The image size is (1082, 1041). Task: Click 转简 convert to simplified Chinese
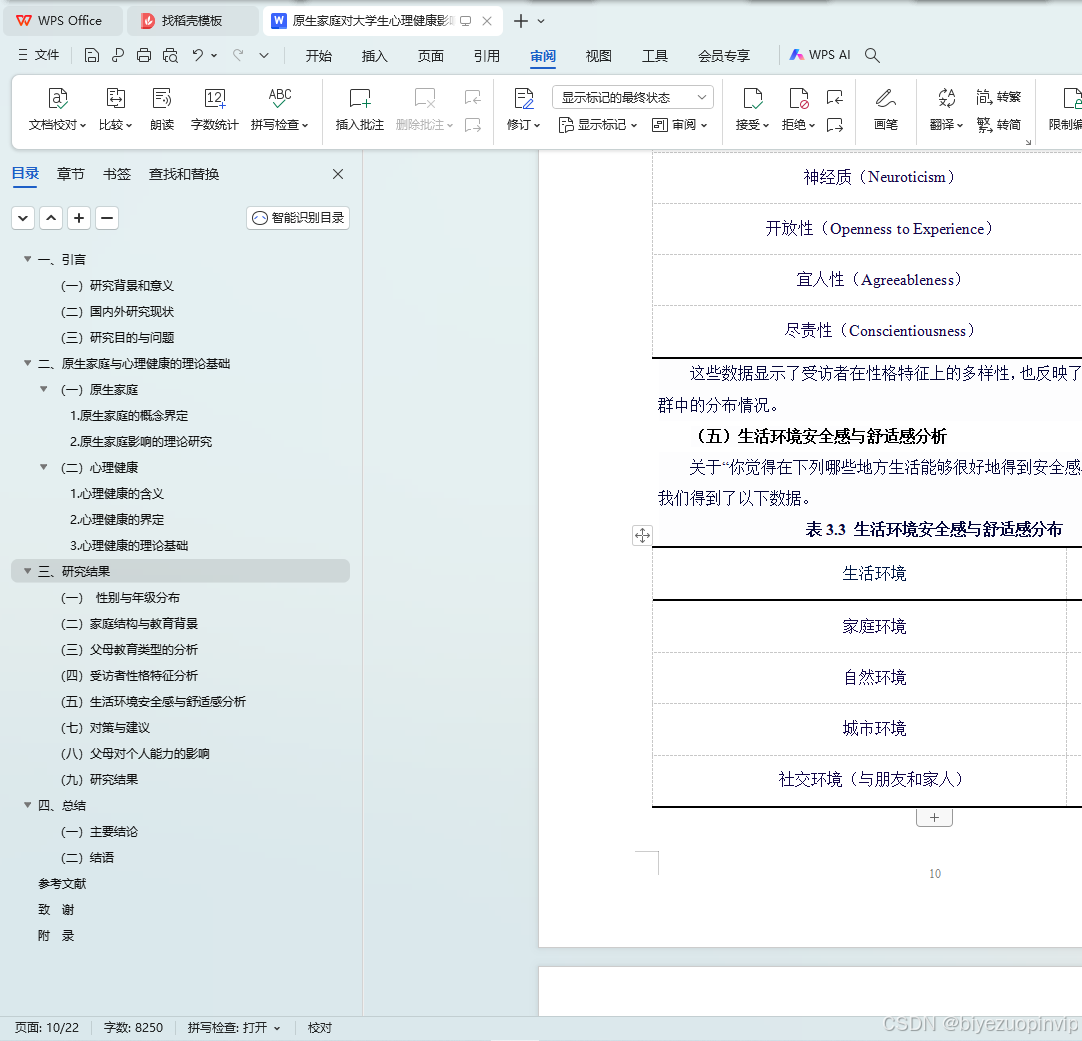pyautogui.click(x=999, y=125)
